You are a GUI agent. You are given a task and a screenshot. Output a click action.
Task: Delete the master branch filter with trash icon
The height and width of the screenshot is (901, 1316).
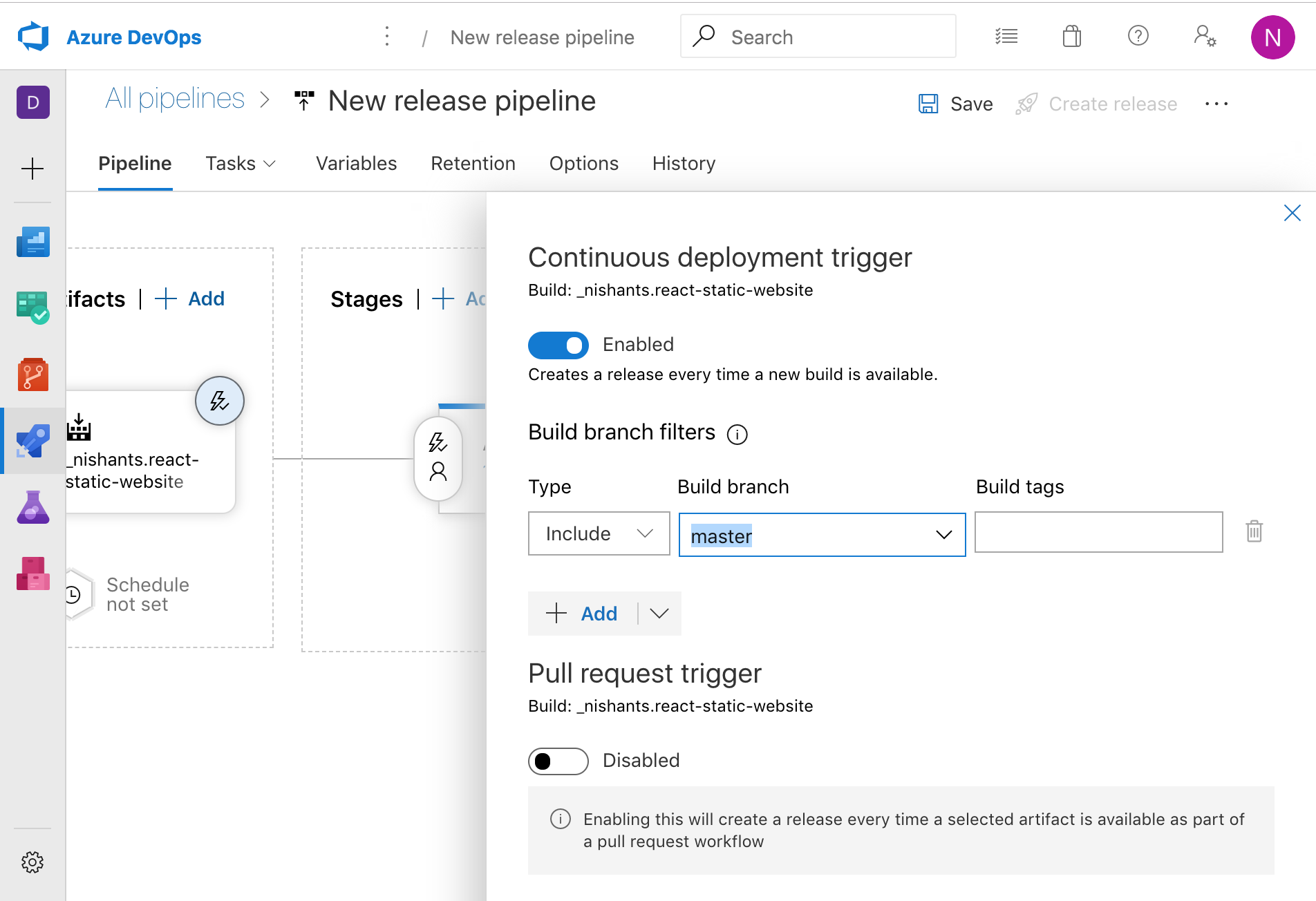pos(1254,531)
